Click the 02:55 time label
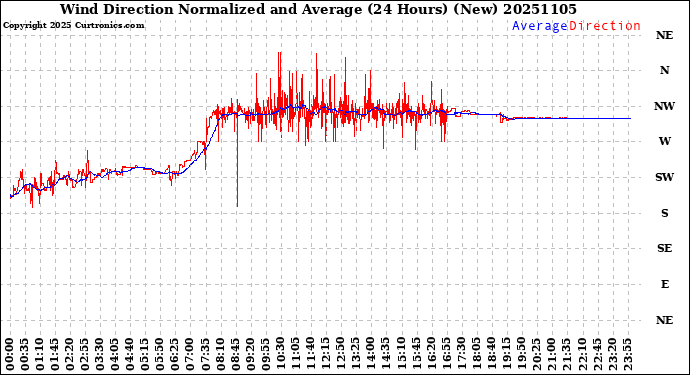This screenshot has width=690, height=375. [85, 355]
